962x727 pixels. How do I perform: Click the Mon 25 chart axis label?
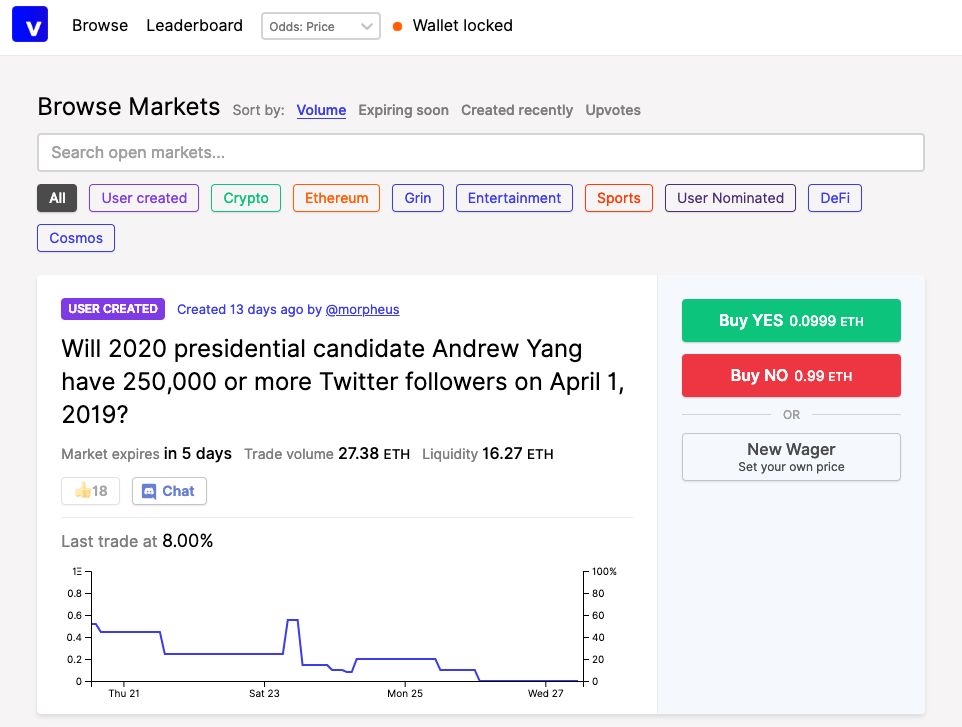405,693
